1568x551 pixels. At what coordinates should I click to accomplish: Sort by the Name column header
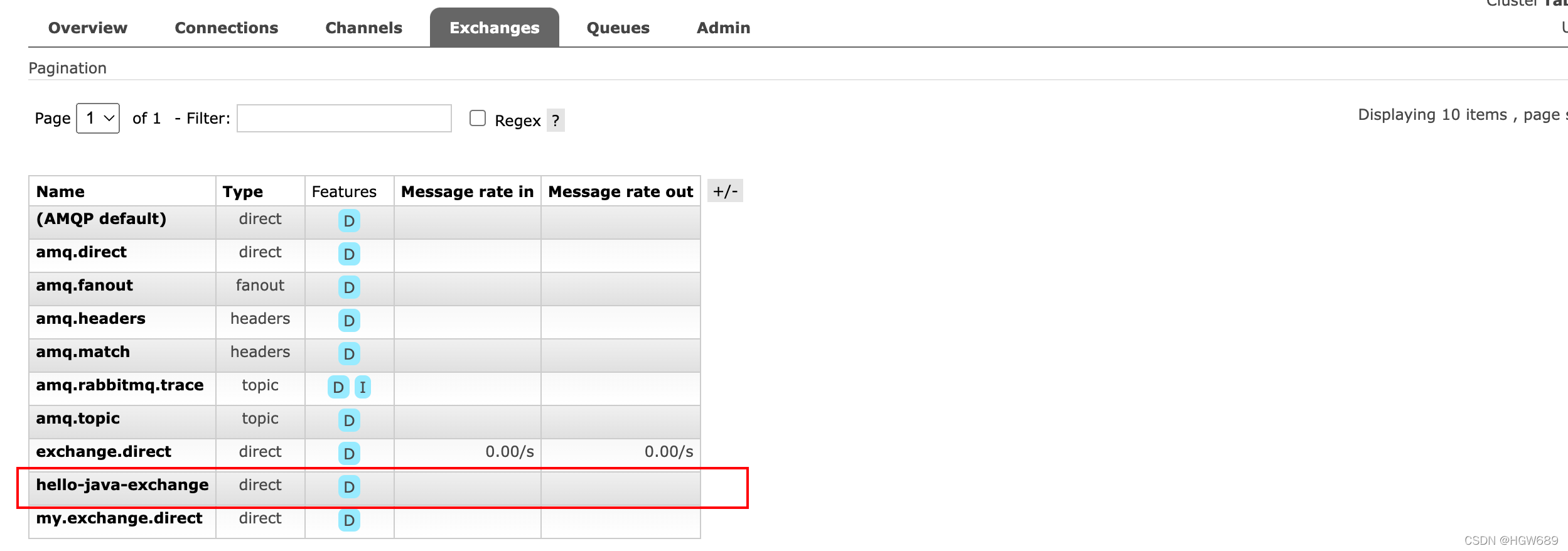(60, 191)
